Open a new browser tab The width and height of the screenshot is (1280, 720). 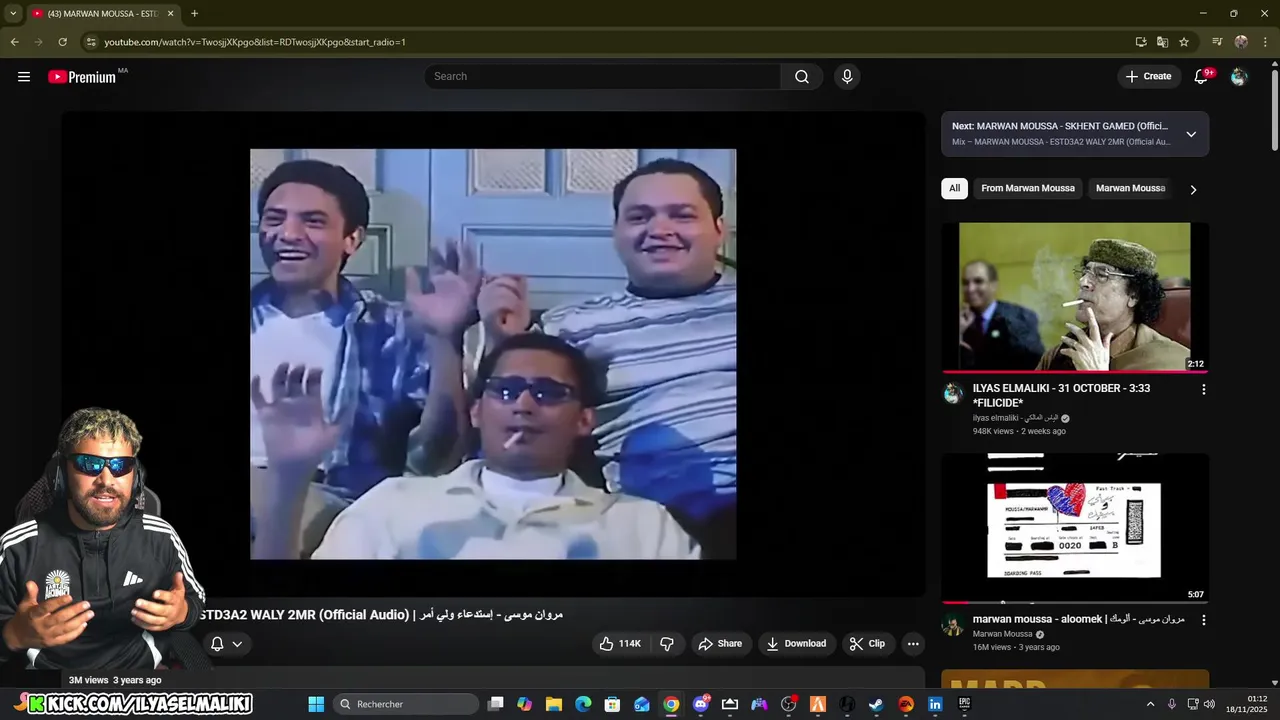(194, 13)
